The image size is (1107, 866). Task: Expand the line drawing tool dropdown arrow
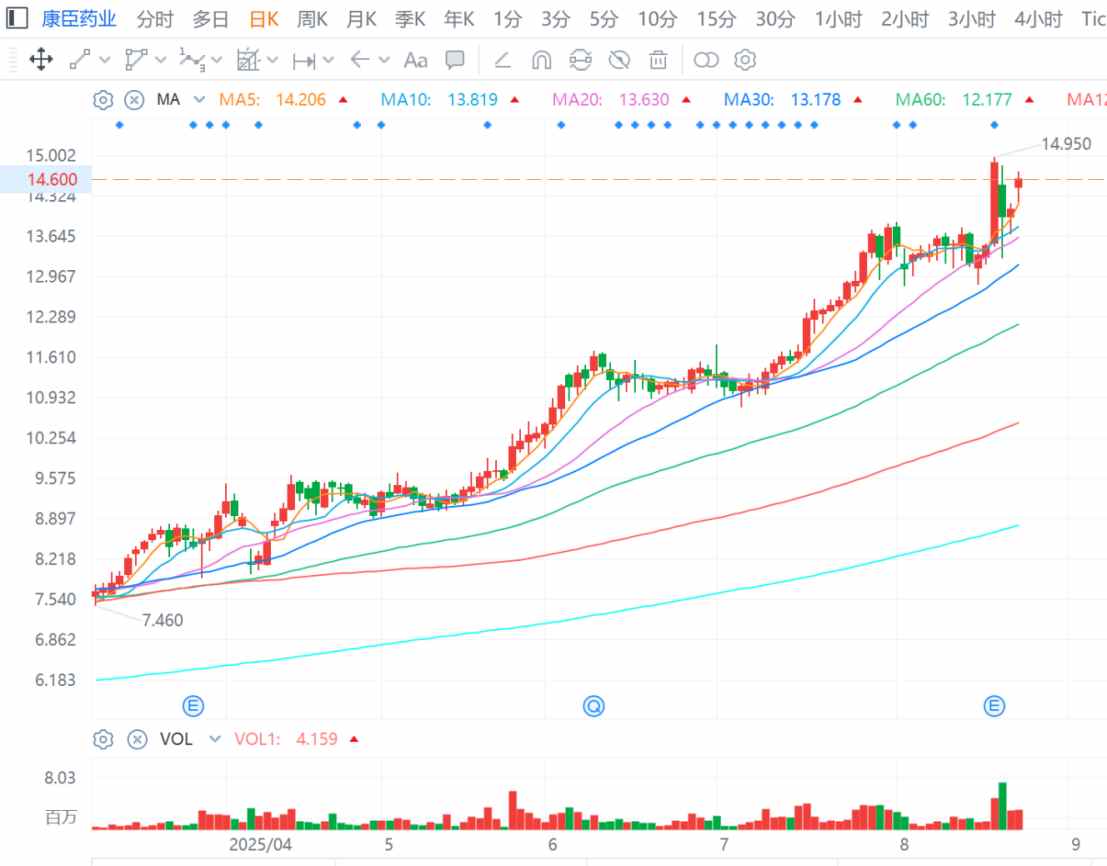click(x=105, y=61)
